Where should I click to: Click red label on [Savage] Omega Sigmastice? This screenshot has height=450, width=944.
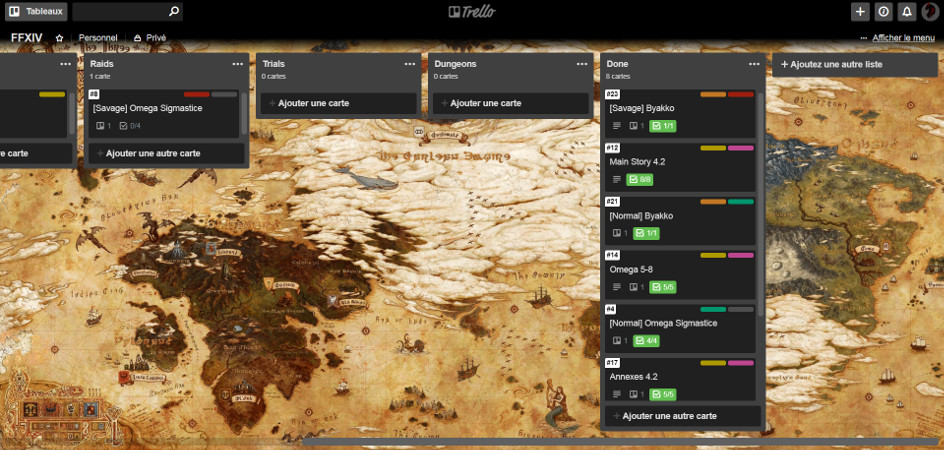[197, 95]
